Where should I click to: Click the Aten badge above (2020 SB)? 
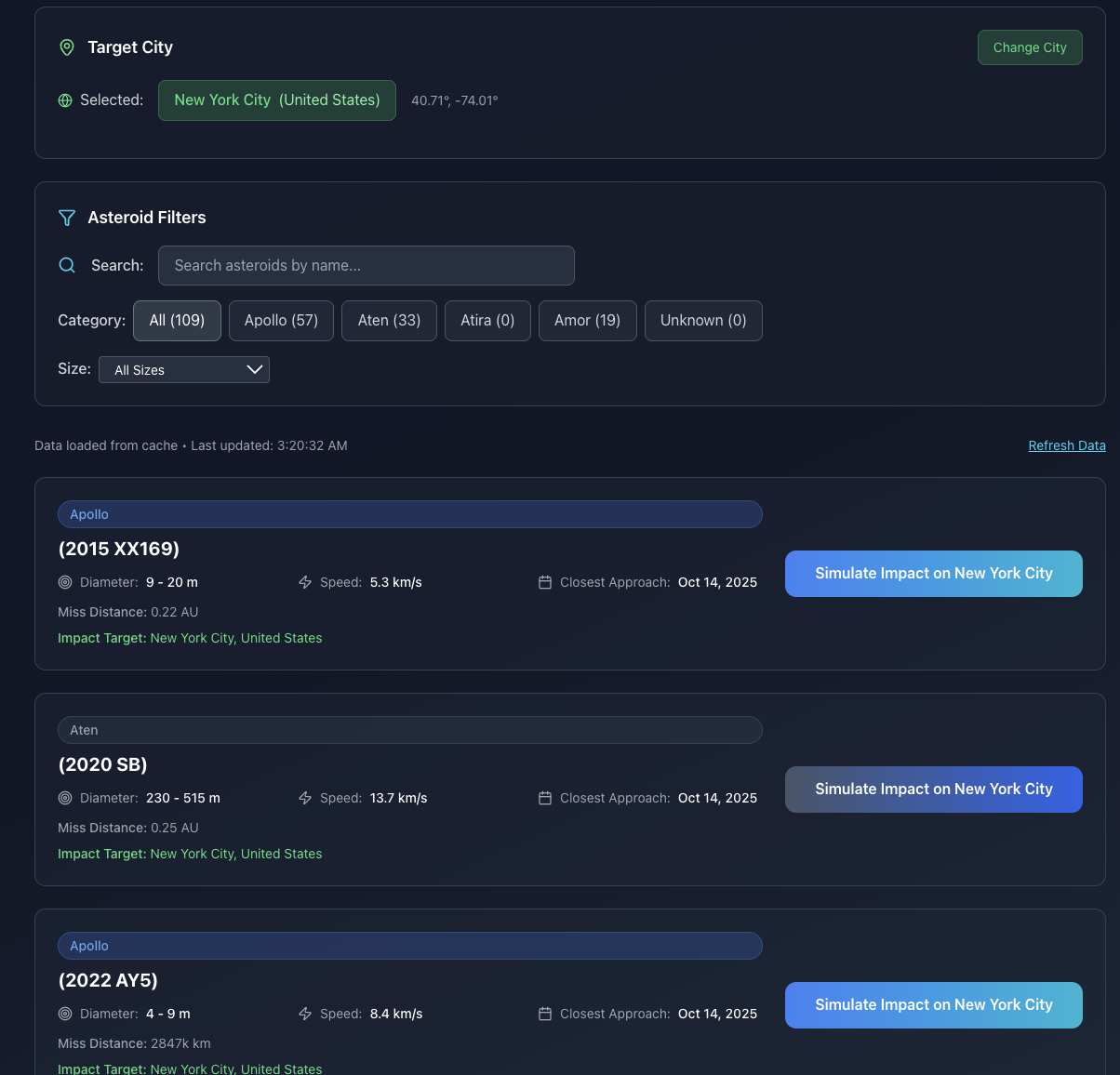(410, 730)
